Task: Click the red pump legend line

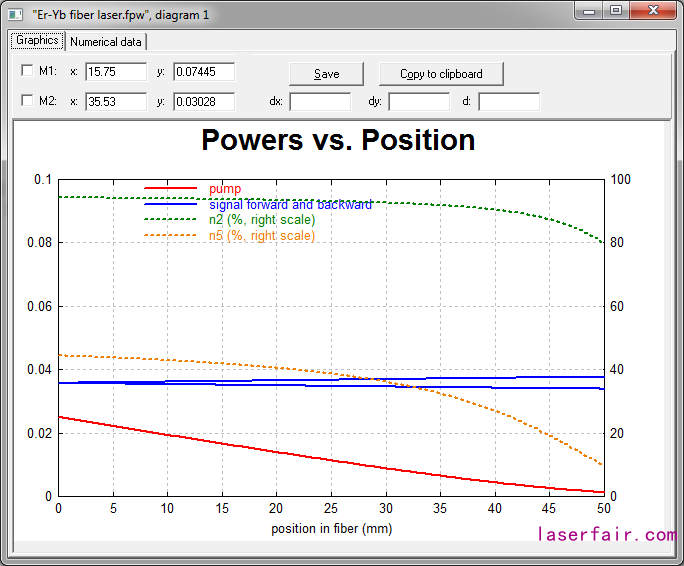Action: 171,188
